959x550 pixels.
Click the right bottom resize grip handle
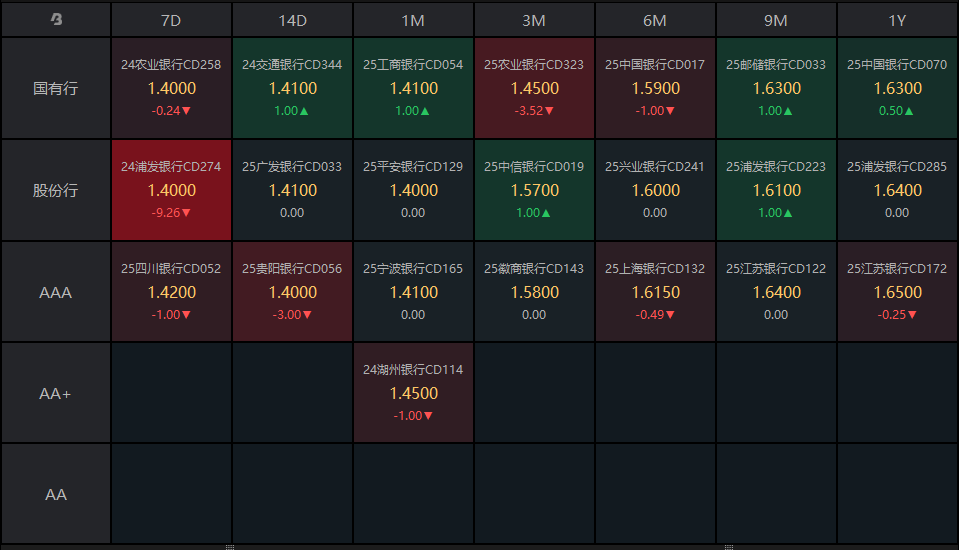pos(728,547)
